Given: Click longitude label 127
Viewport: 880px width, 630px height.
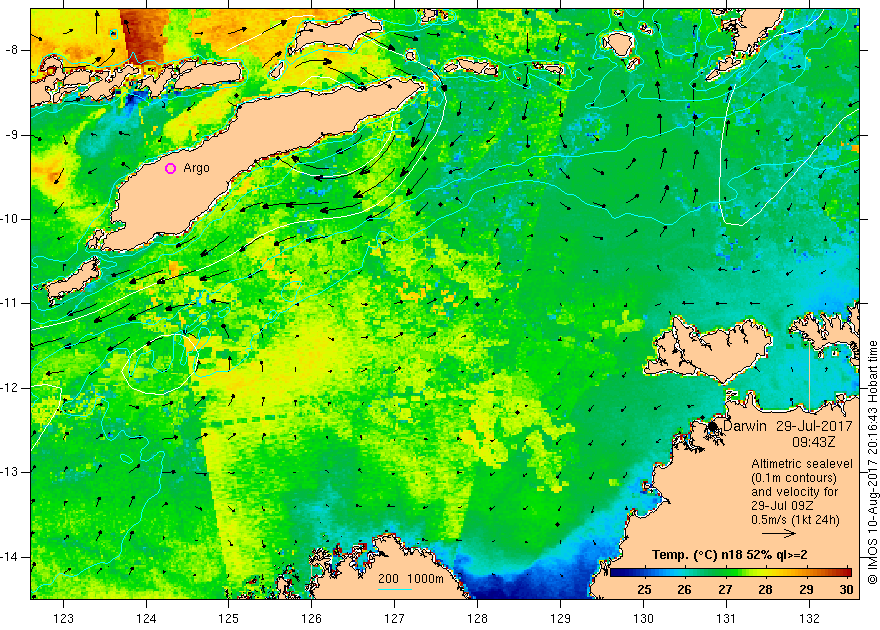Looking at the screenshot, I should click(395, 618).
